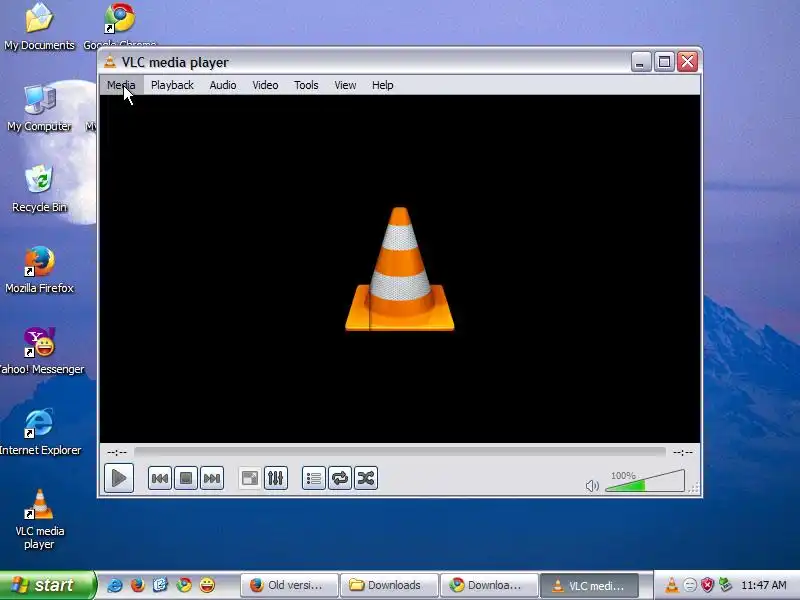Image resolution: width=800 pixels, height=600 pixels.
Task: Launch Yahoo Messenger from quick launch
Action: 207,585
